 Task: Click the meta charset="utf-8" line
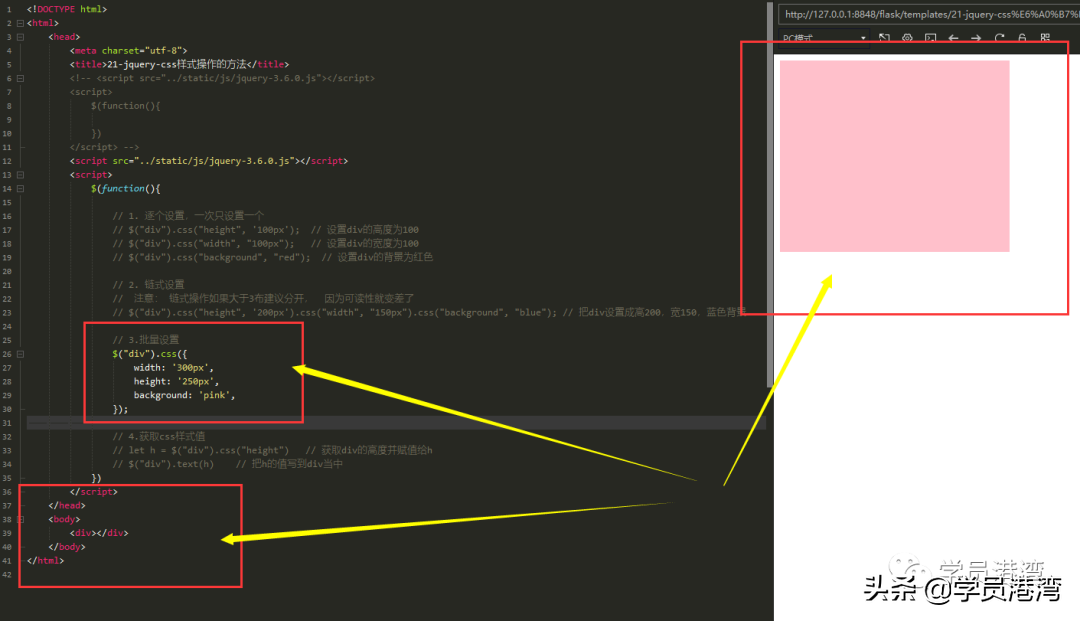tap(128, 50)
